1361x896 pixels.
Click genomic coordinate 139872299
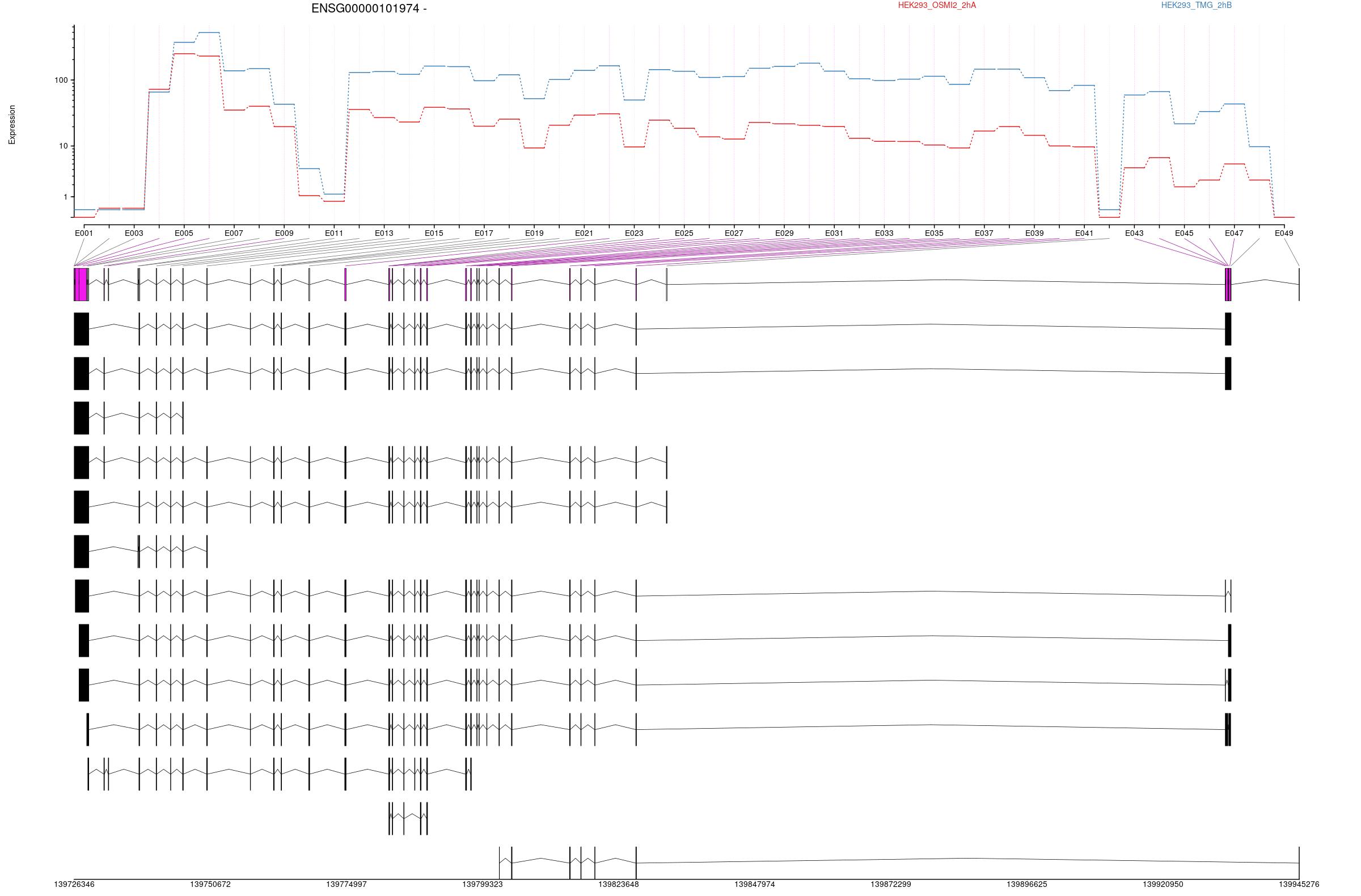891,884
